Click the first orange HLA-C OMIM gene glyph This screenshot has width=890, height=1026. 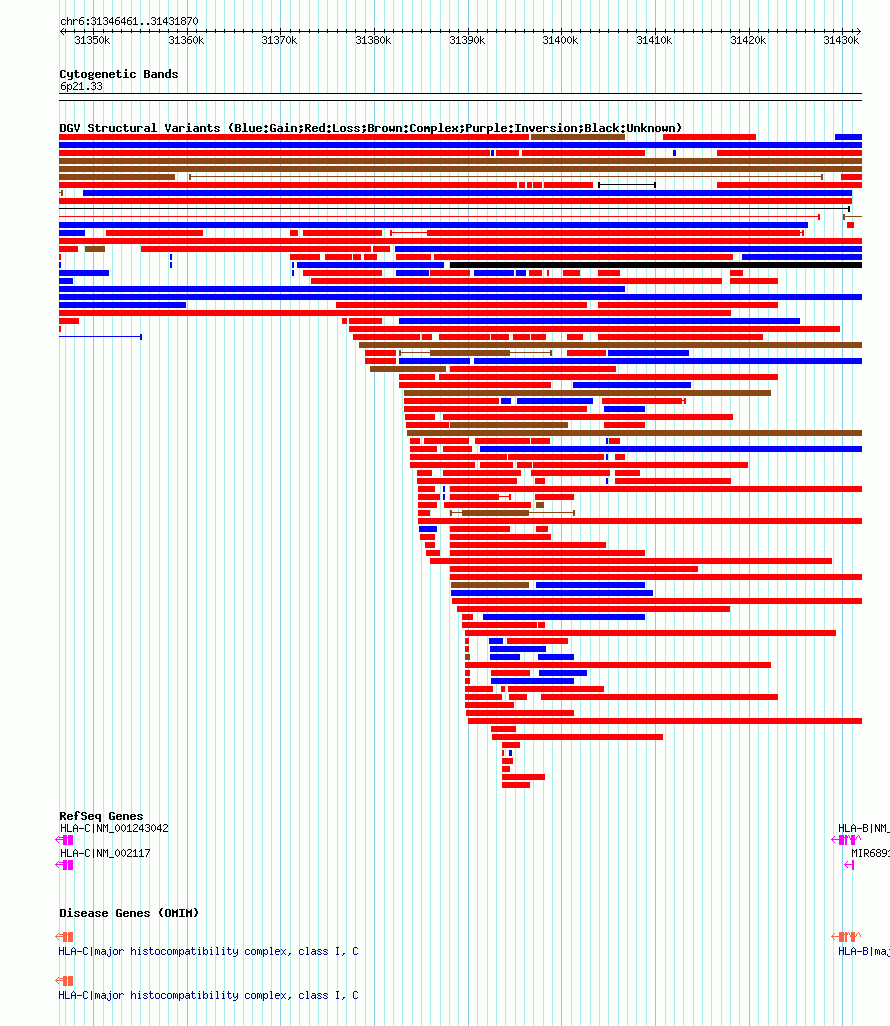(x=64, y=936)
